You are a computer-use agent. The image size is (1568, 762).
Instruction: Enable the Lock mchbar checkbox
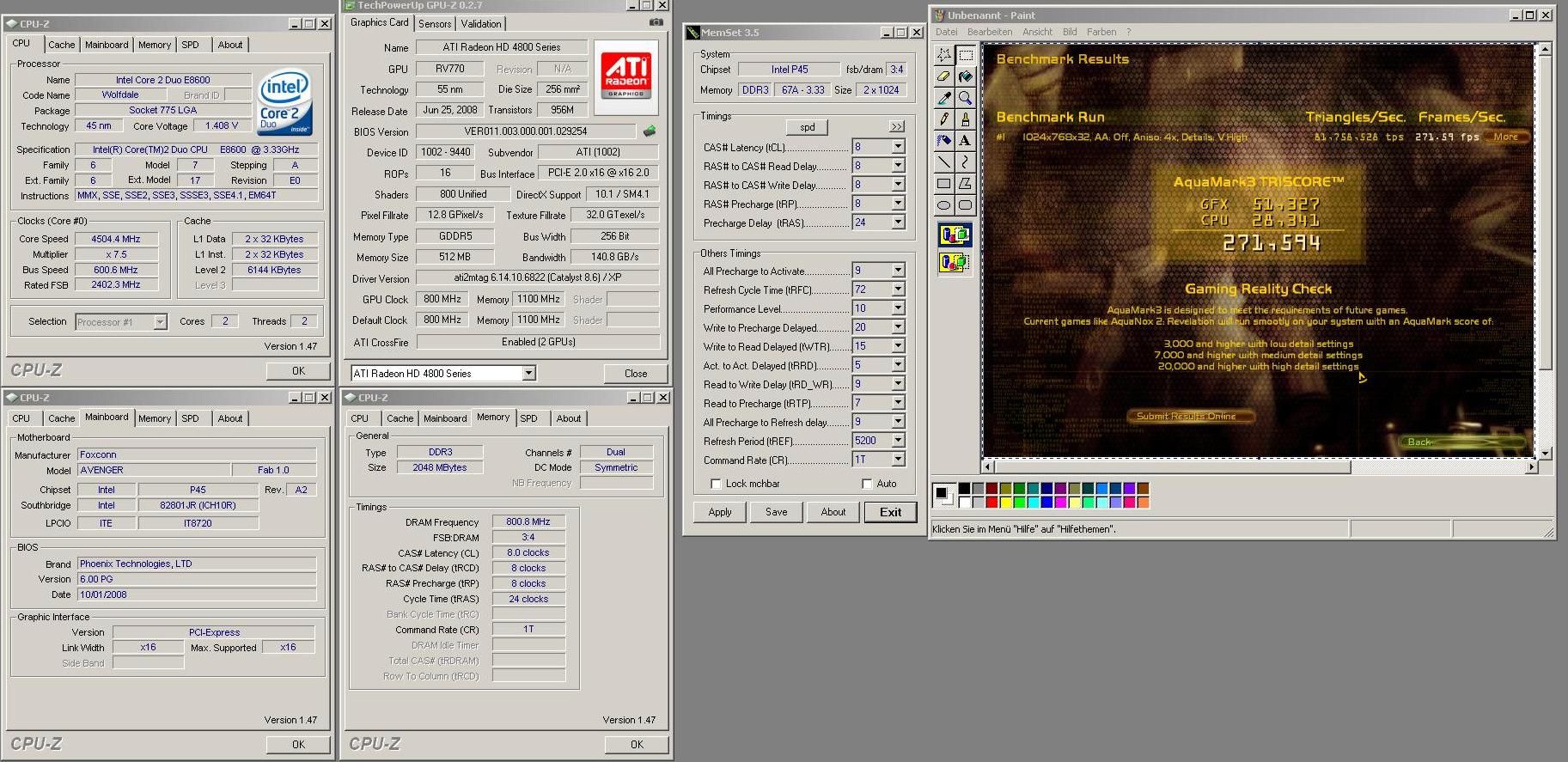pos(716,484)
